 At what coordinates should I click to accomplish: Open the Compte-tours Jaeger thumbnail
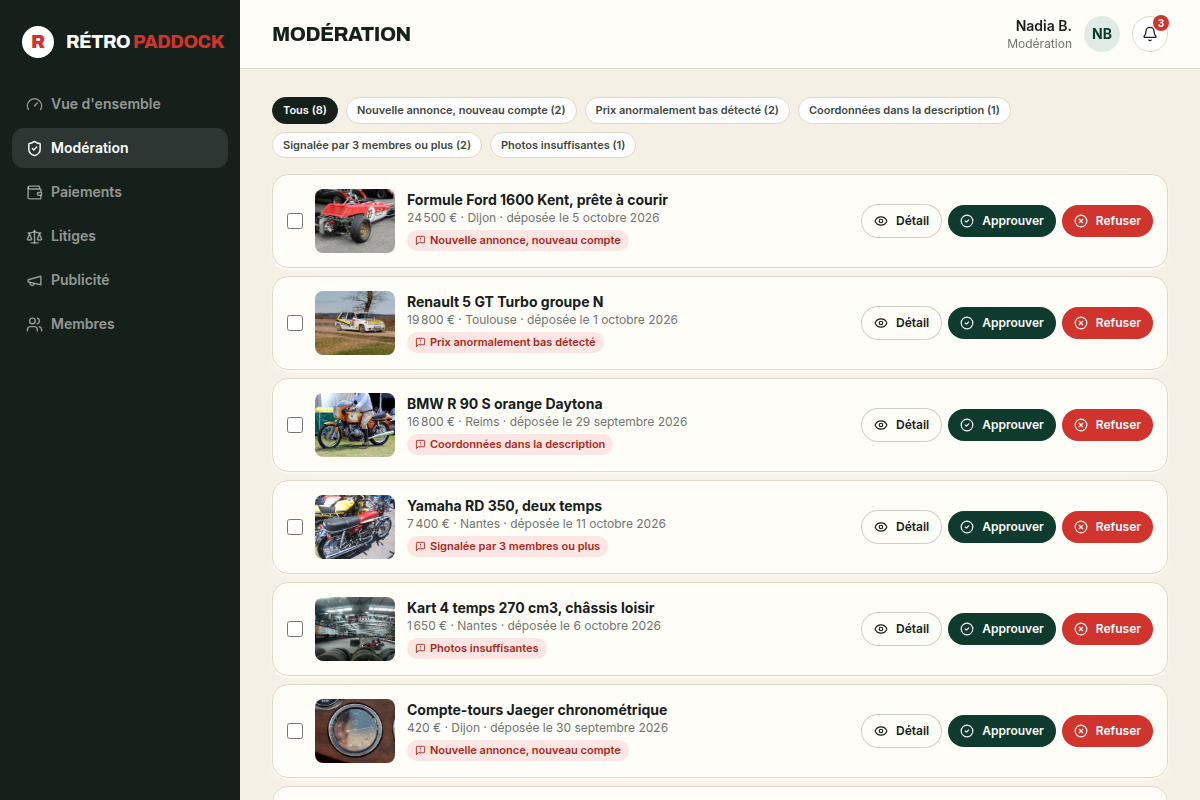pyautogui.click(x=355, y=731)
